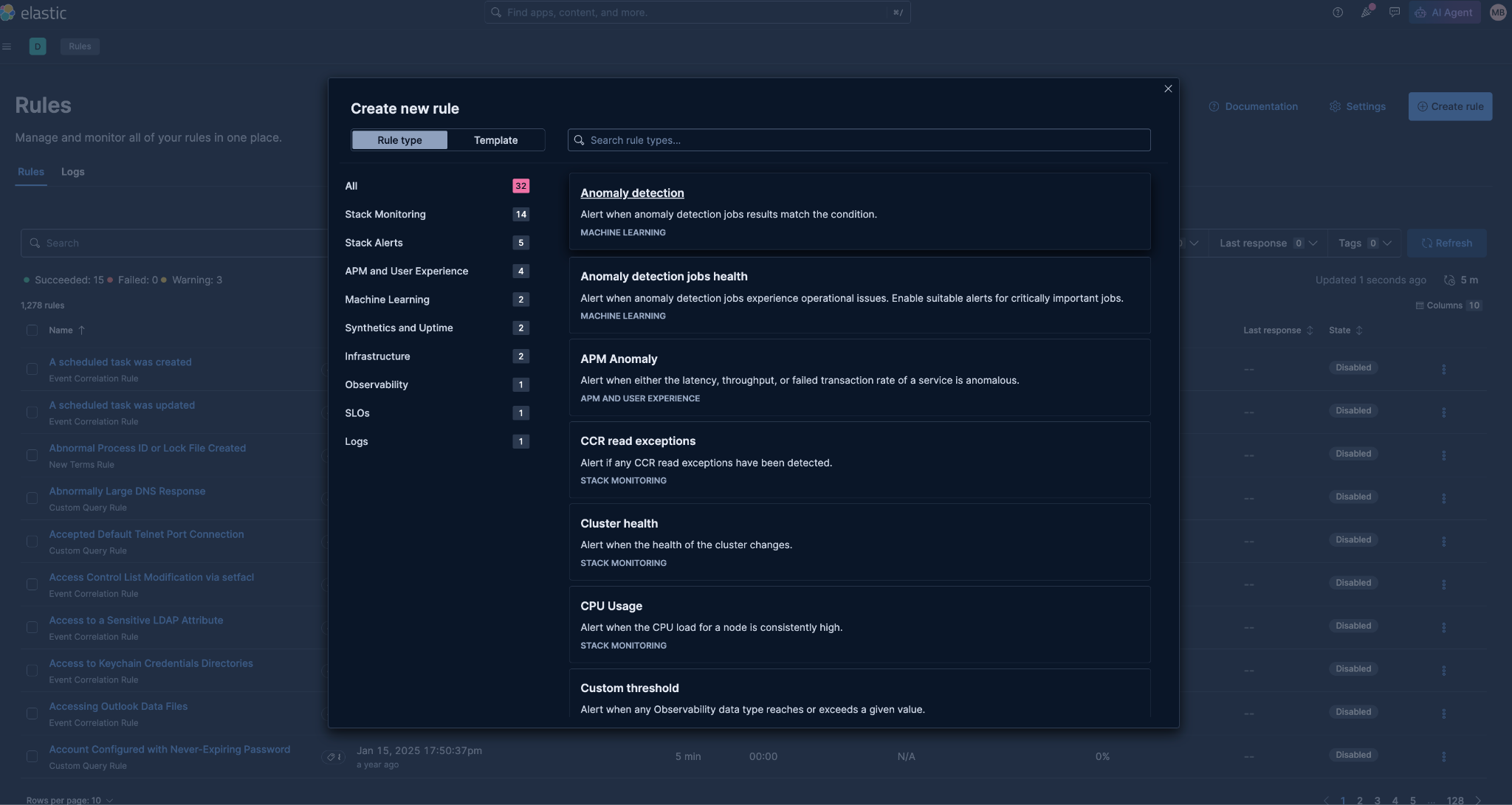Open Rows per page selector
The image size is (1512, 805).
pyautogui.click(x=69, y=801)
